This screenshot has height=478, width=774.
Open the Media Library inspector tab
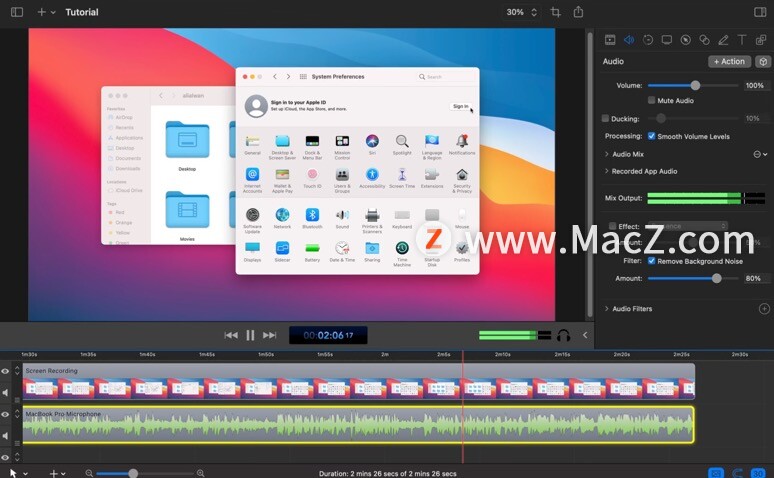point(761,40)
